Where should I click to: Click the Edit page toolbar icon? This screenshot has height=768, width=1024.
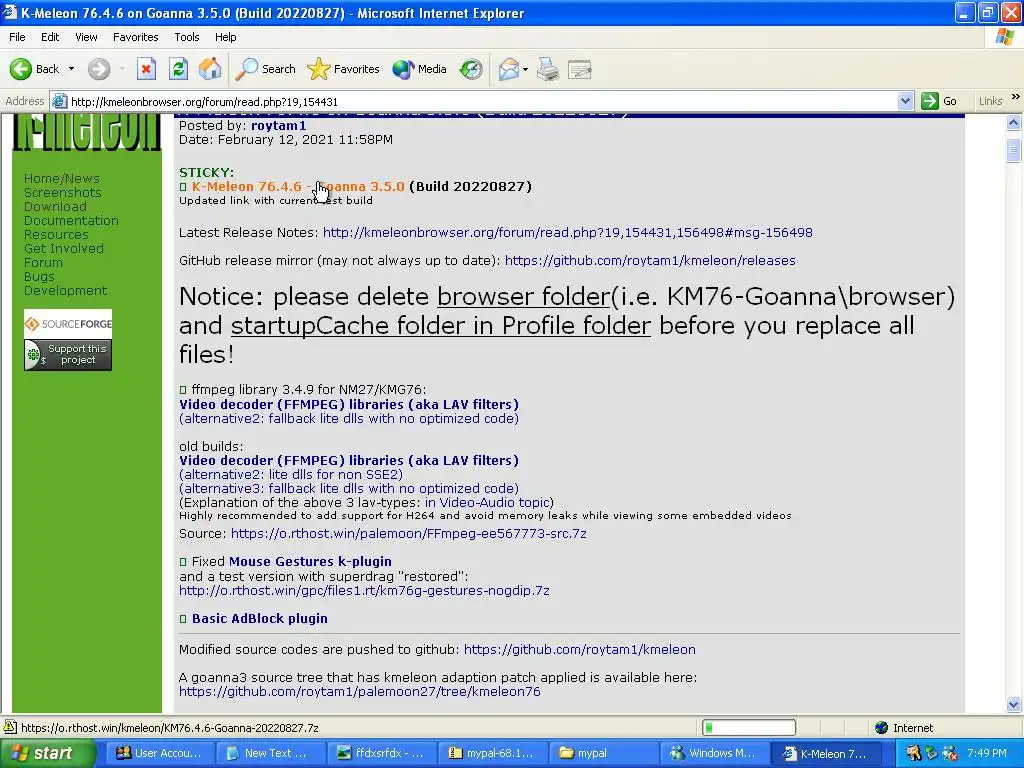click(579, 69)
